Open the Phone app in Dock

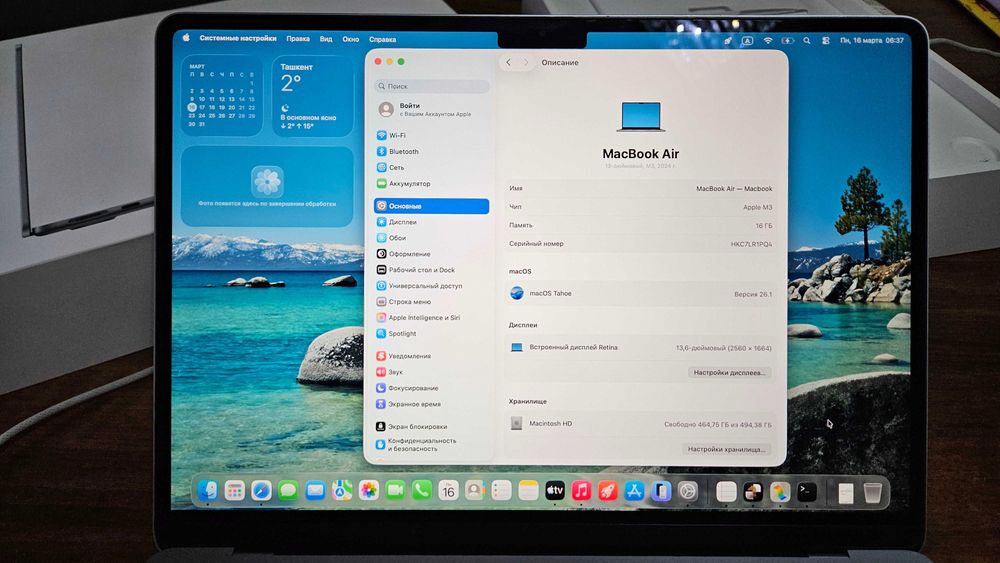coord(422,490)
